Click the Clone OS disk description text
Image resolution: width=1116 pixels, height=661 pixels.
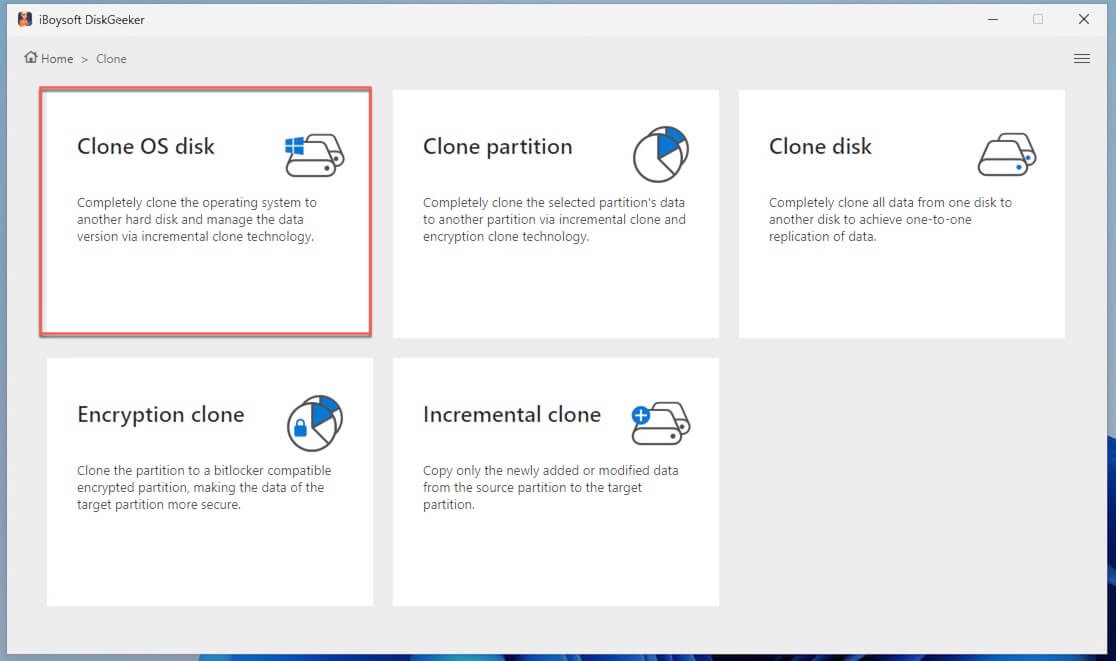(197, 220)
